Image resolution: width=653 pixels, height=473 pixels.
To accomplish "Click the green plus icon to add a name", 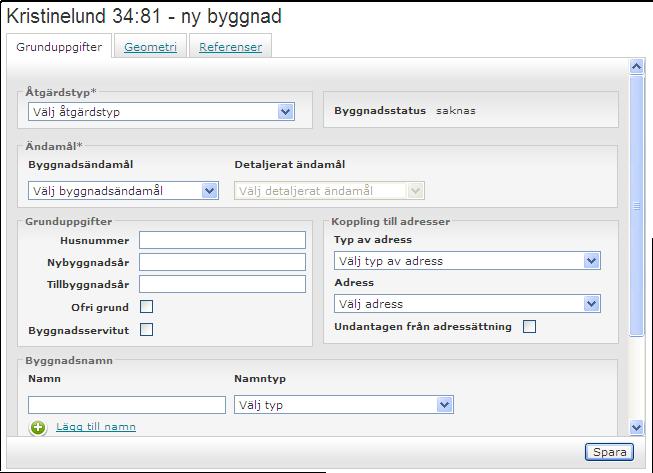I will 38,427.
